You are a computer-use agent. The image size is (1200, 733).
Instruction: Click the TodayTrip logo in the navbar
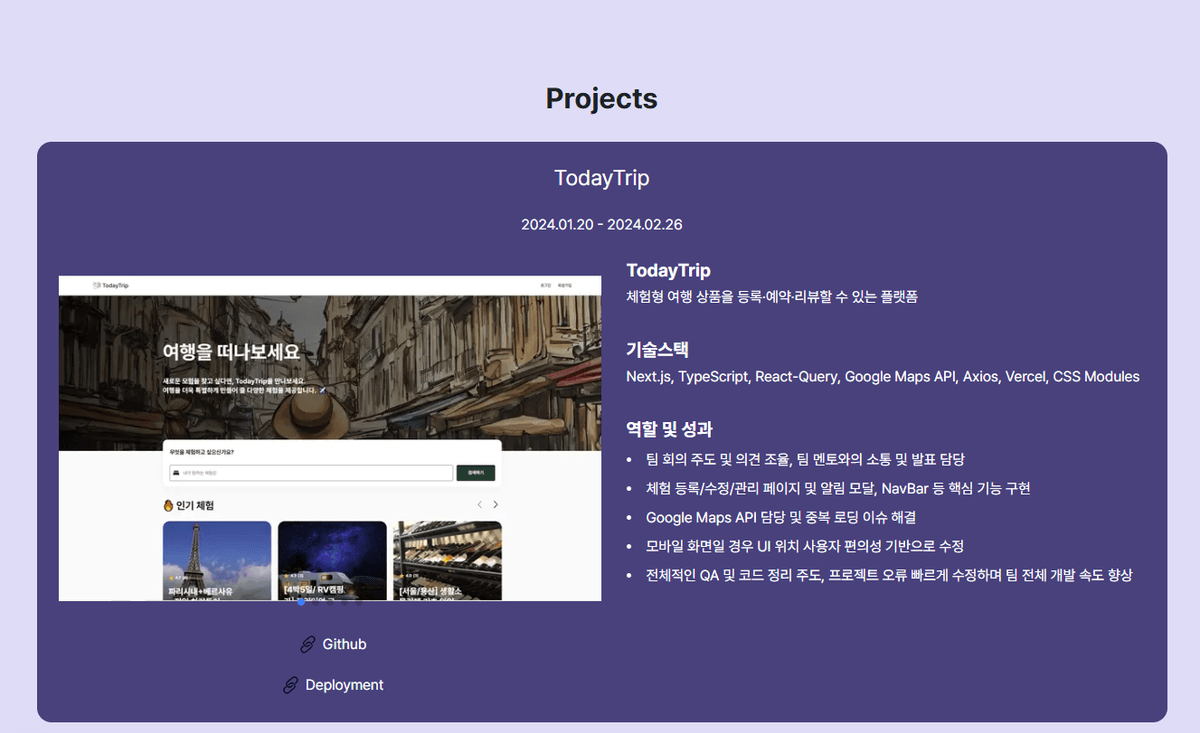coord(110,286)
